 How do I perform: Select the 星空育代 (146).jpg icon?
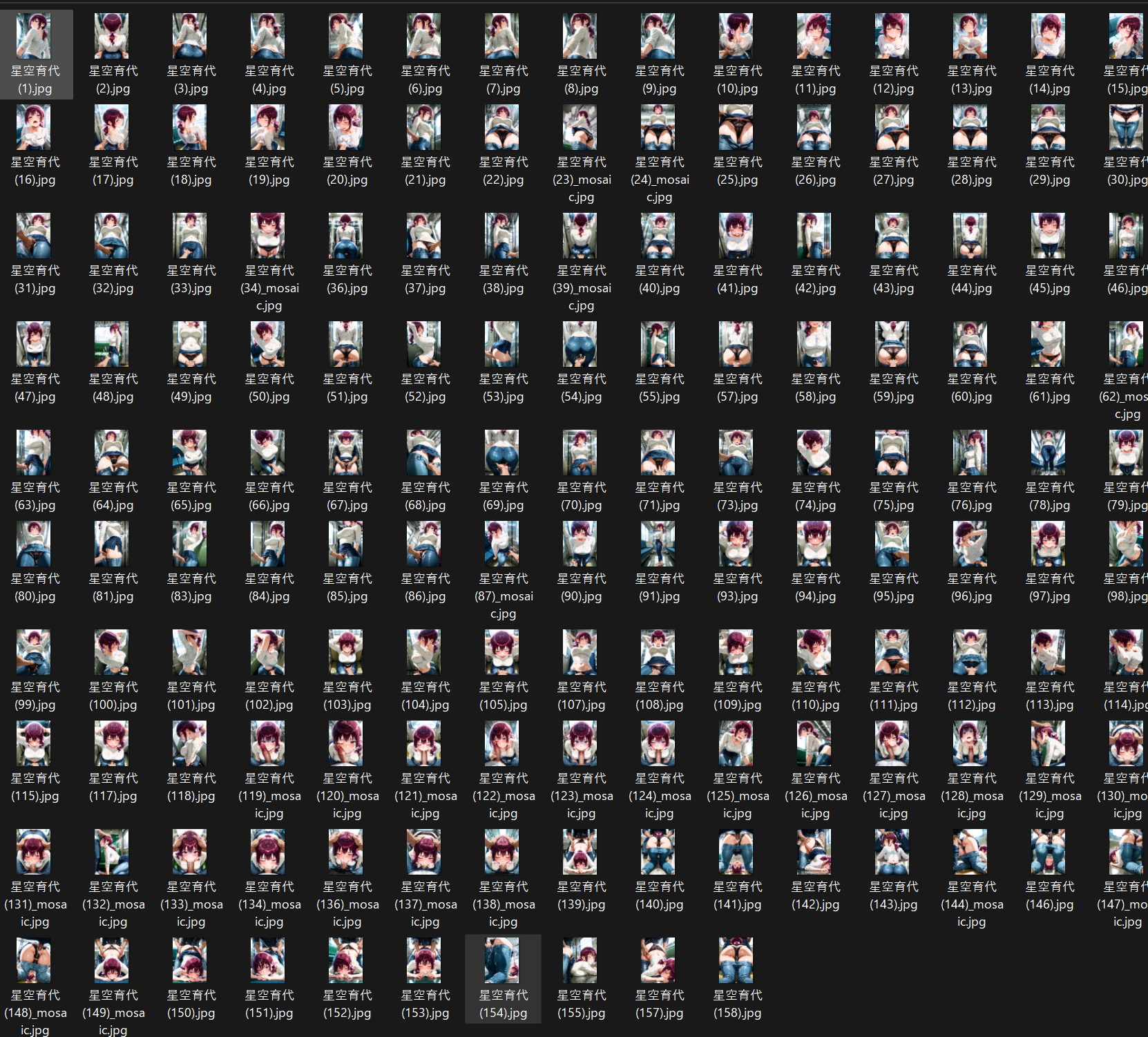point(1049,852)
